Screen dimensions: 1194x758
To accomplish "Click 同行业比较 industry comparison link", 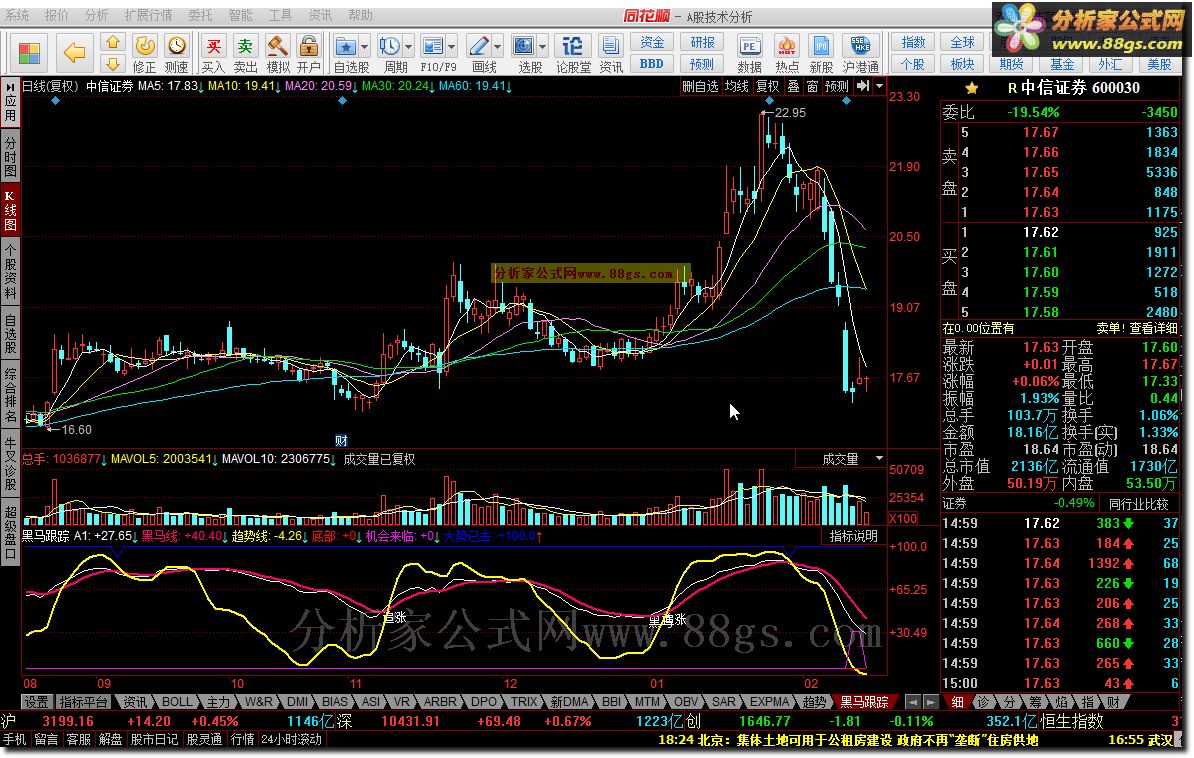I will (1138, 504).
